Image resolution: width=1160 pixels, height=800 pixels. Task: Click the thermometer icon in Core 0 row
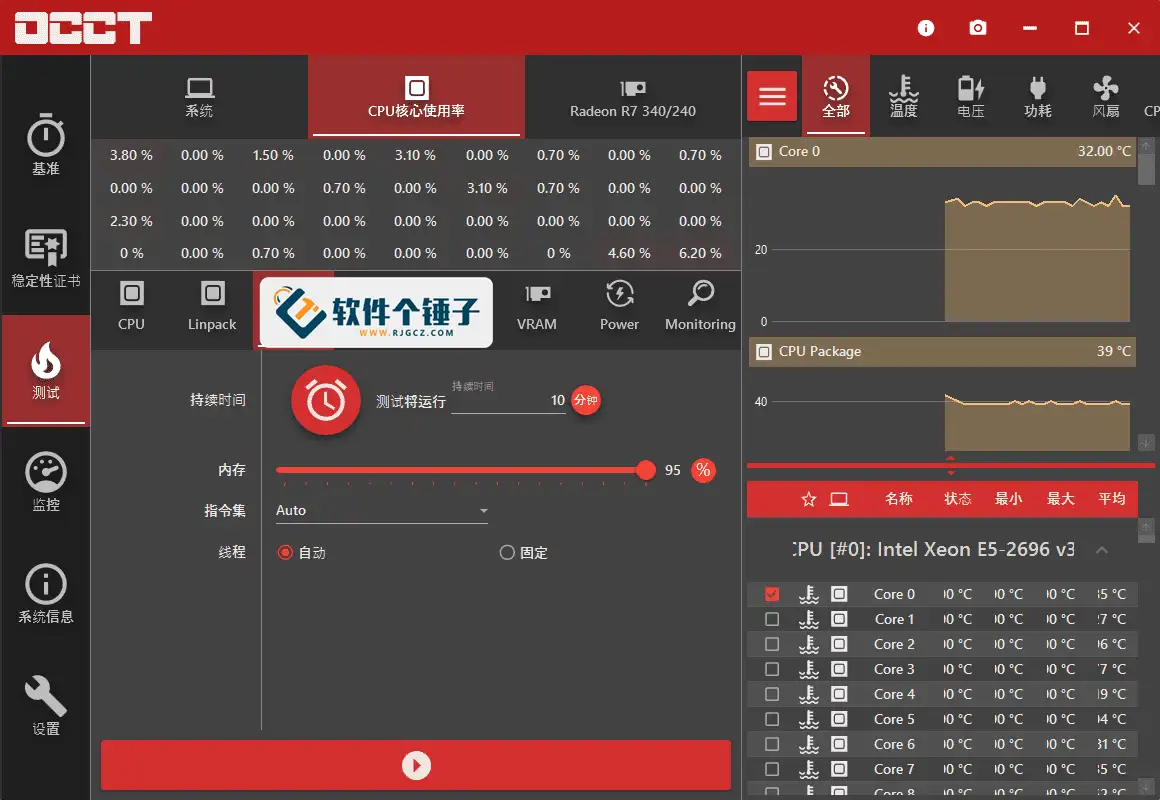coord(809,594)
